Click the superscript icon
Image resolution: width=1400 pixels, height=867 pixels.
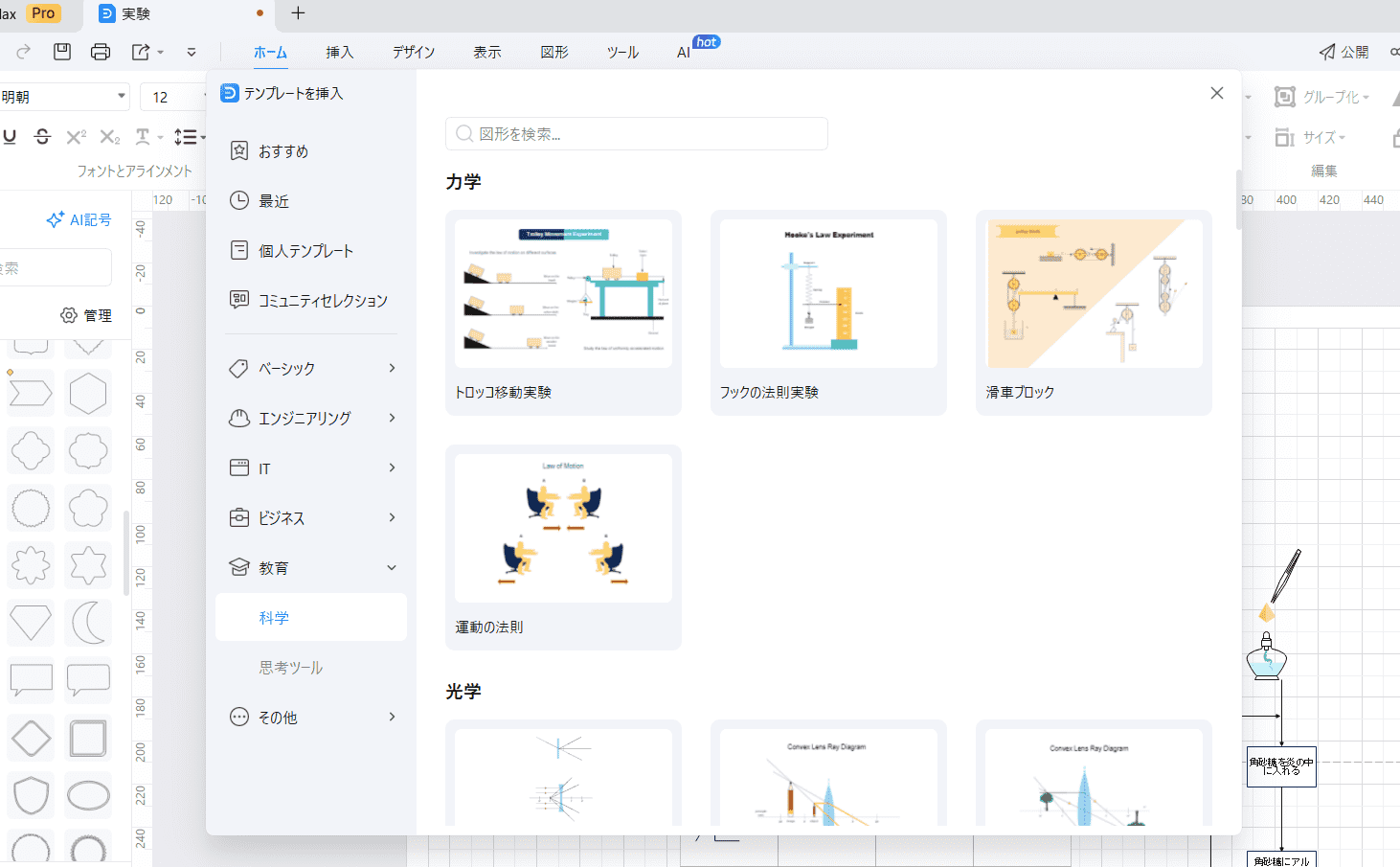click(x=76, y=137)
